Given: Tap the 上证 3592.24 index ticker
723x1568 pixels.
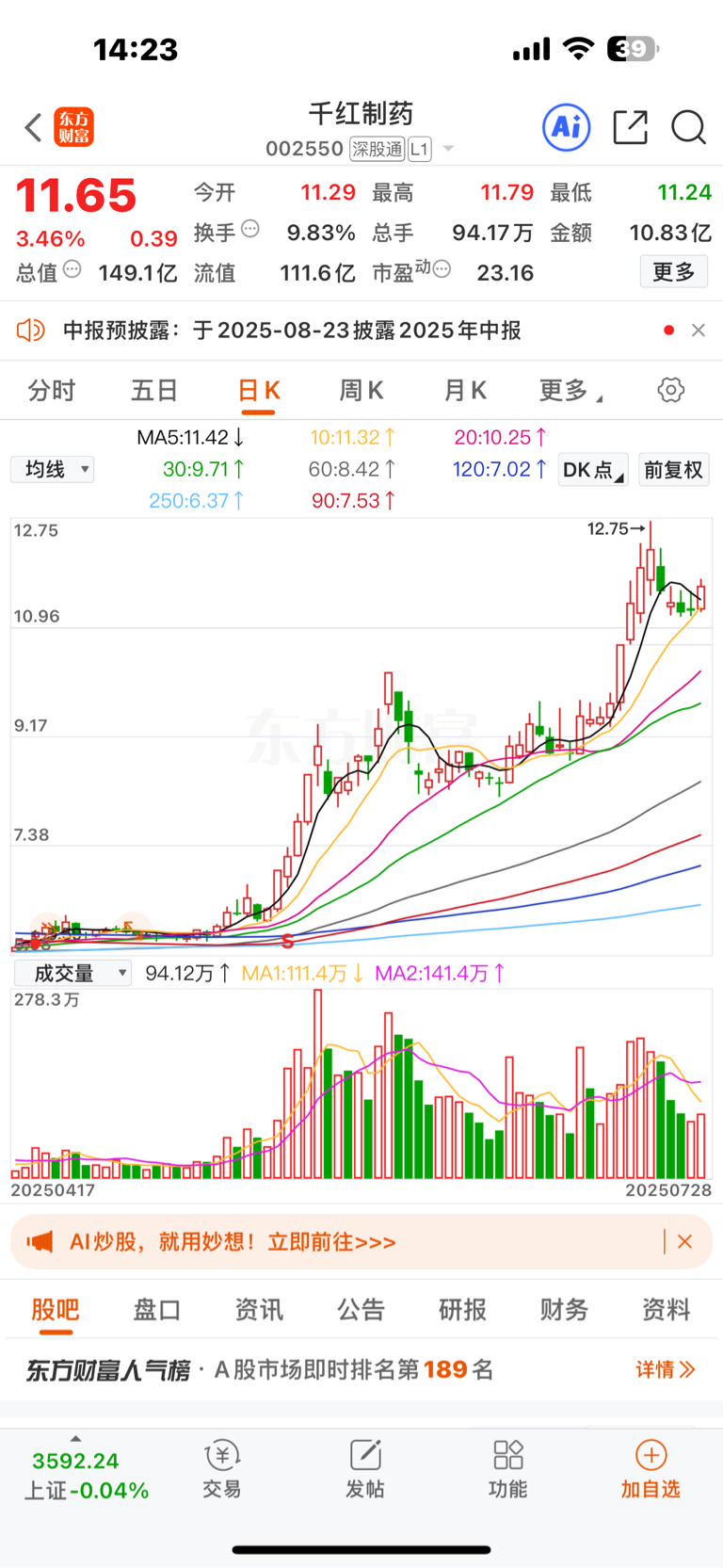Looking at the screenshot, I should 86,1475.
